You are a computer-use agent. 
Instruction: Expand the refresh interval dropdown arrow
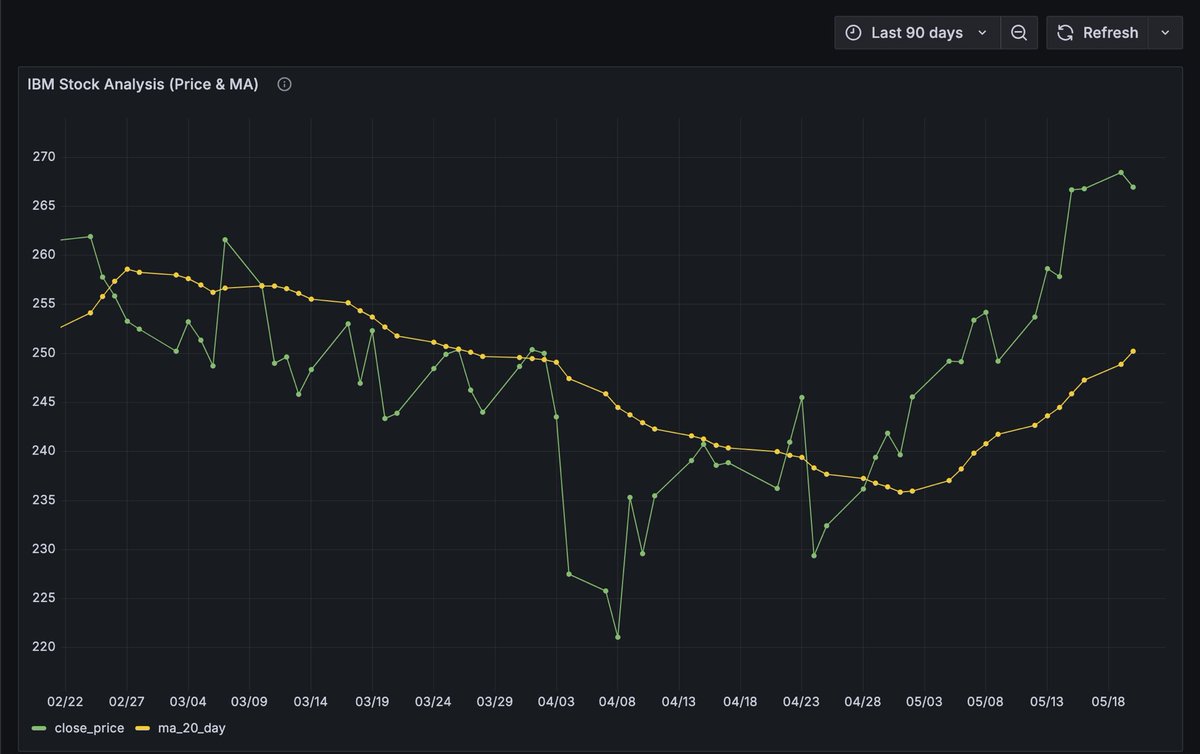click(1165, 33)
